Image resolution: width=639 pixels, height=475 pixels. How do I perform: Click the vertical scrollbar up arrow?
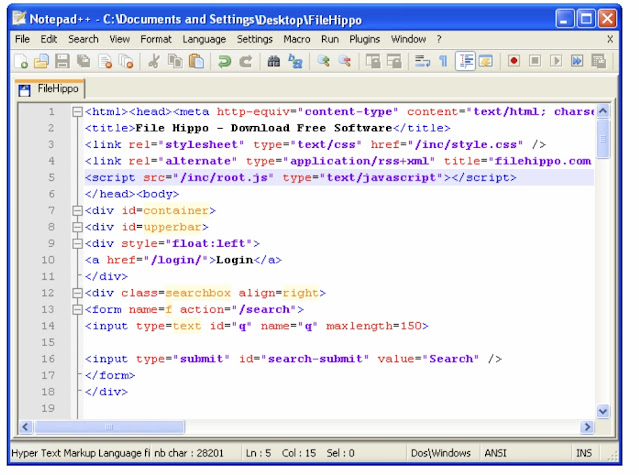pos(603,110)
